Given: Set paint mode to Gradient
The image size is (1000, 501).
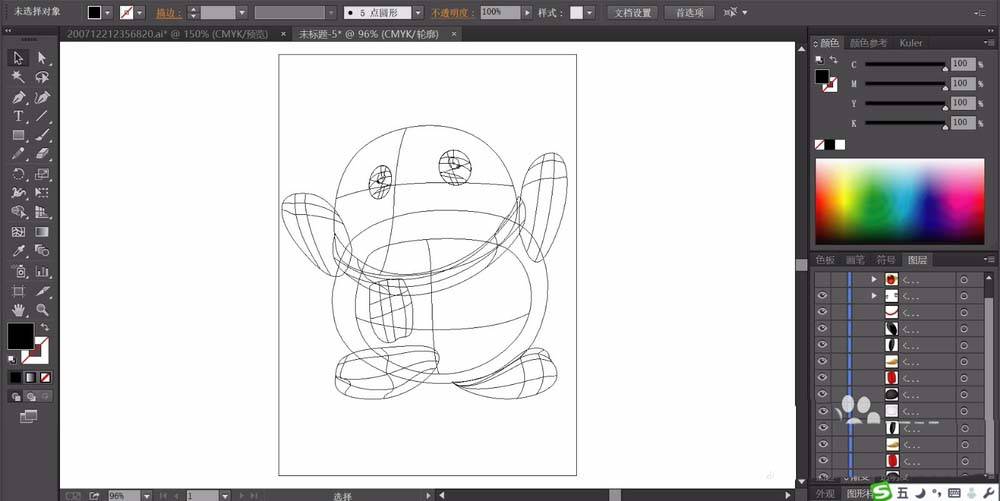Looking at the screenshot, I should (x=30, y=378).
